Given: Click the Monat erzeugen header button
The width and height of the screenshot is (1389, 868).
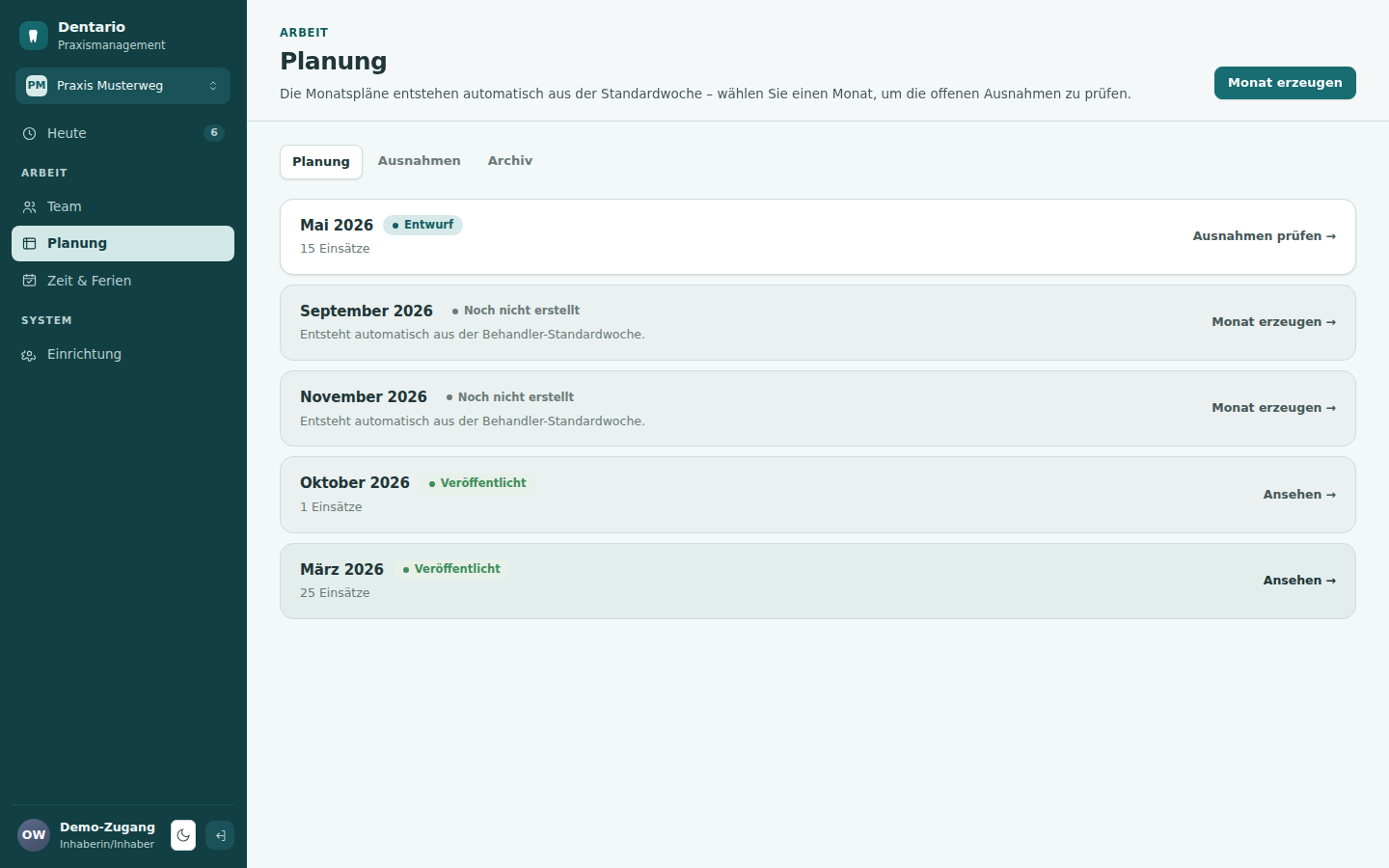Looking at the screenshot, I should (x=1285, y=83).
